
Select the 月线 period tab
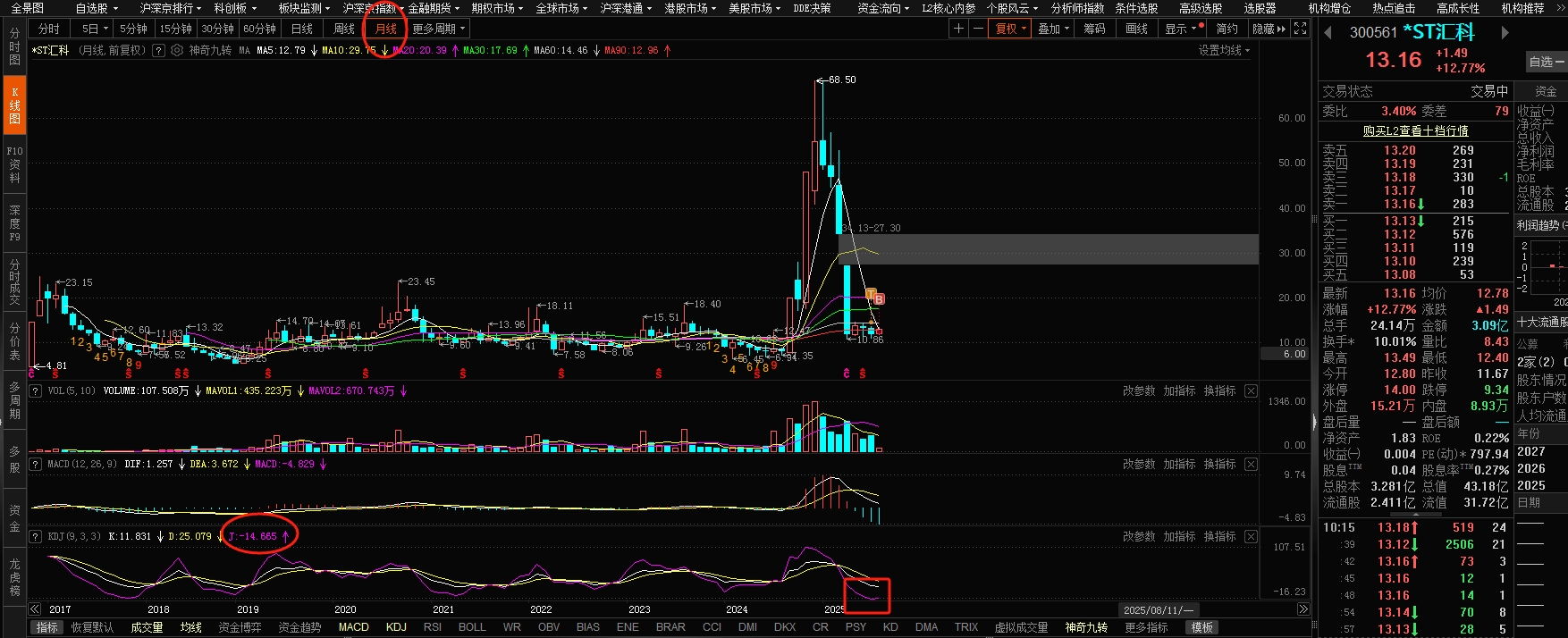386,29
